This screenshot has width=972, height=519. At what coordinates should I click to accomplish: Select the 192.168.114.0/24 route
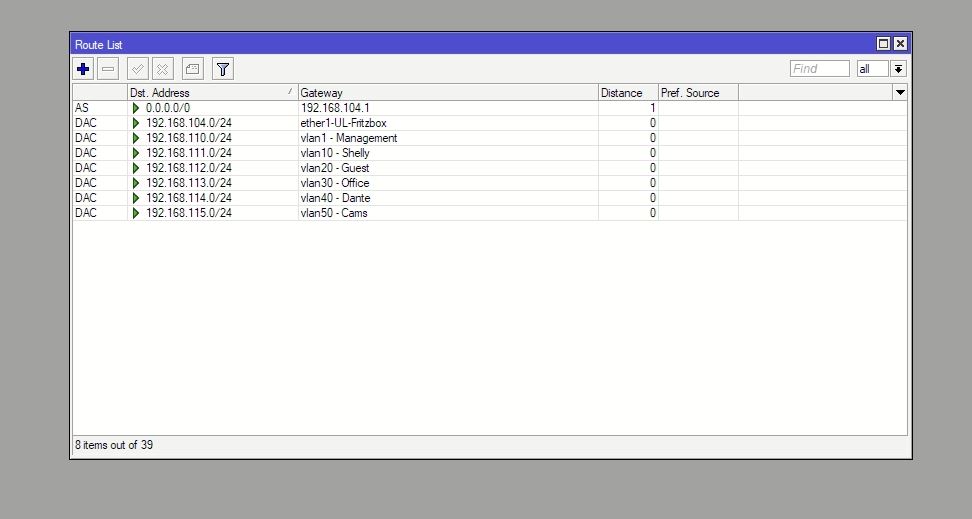[x=490, y=198]
